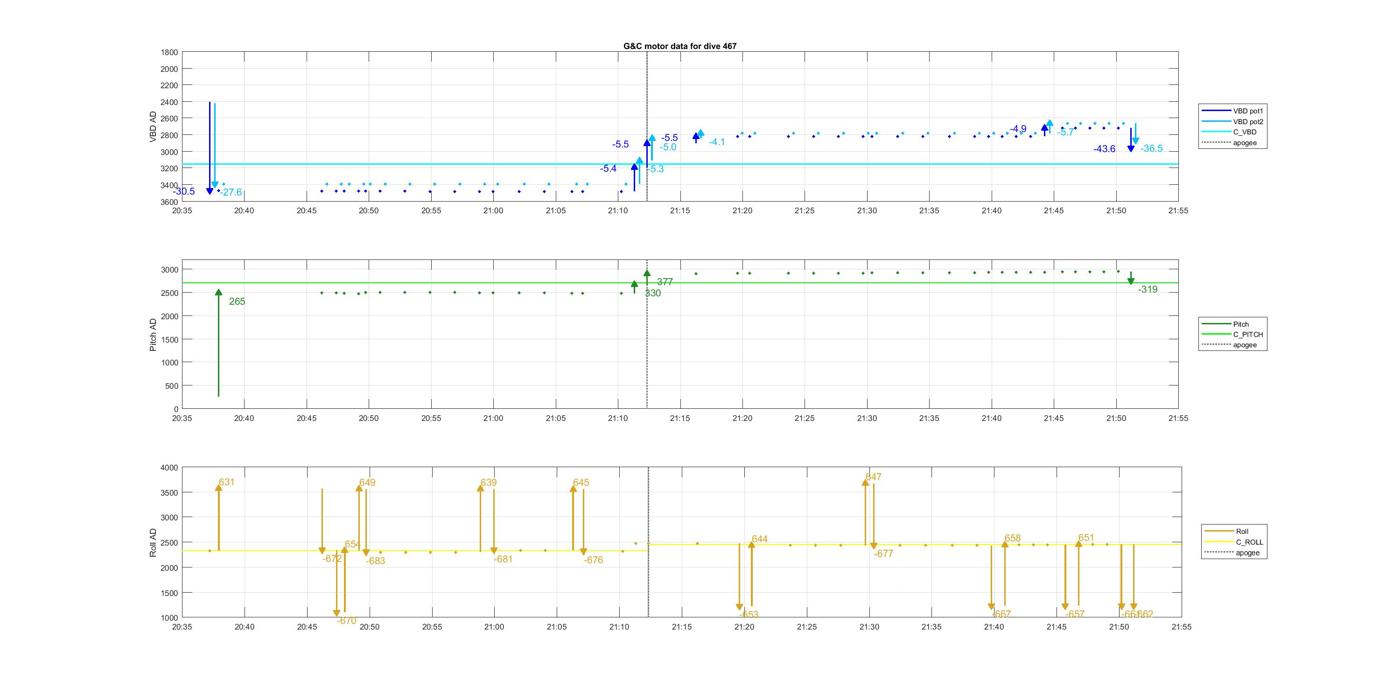The width and height of the screenshot is (1400, 693).
Task: Click the '500' tick on the Pitch y-axis
Action: pyautogui.click(x=172, y=386)
